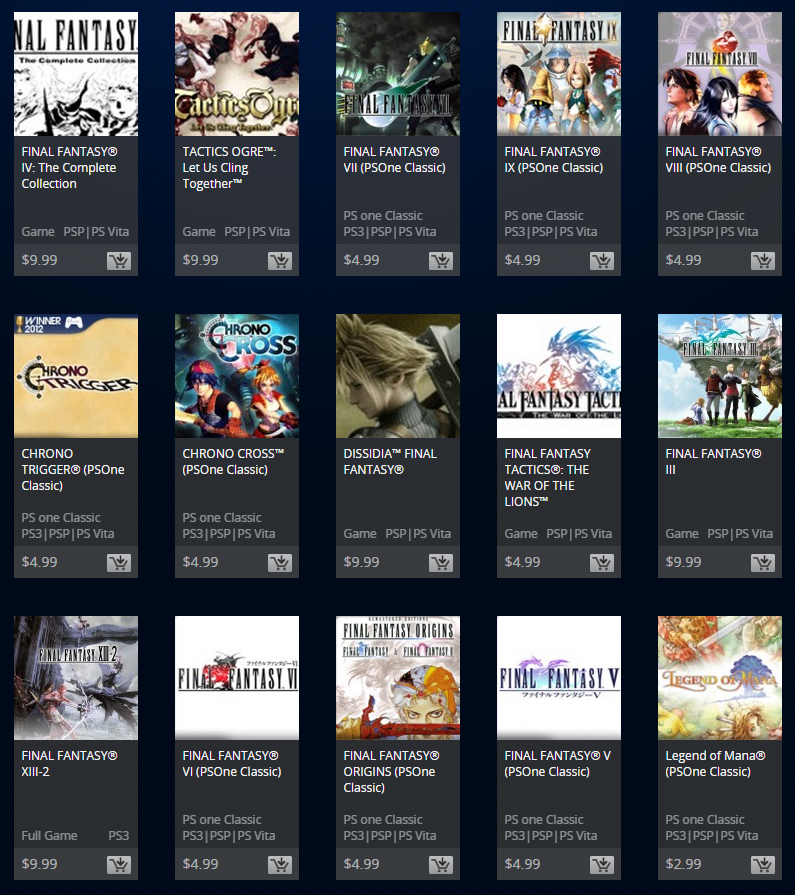Click Final Fantasy VI cover thumbnail
This screenshot has height=895, width=795.
click(236, 678)
